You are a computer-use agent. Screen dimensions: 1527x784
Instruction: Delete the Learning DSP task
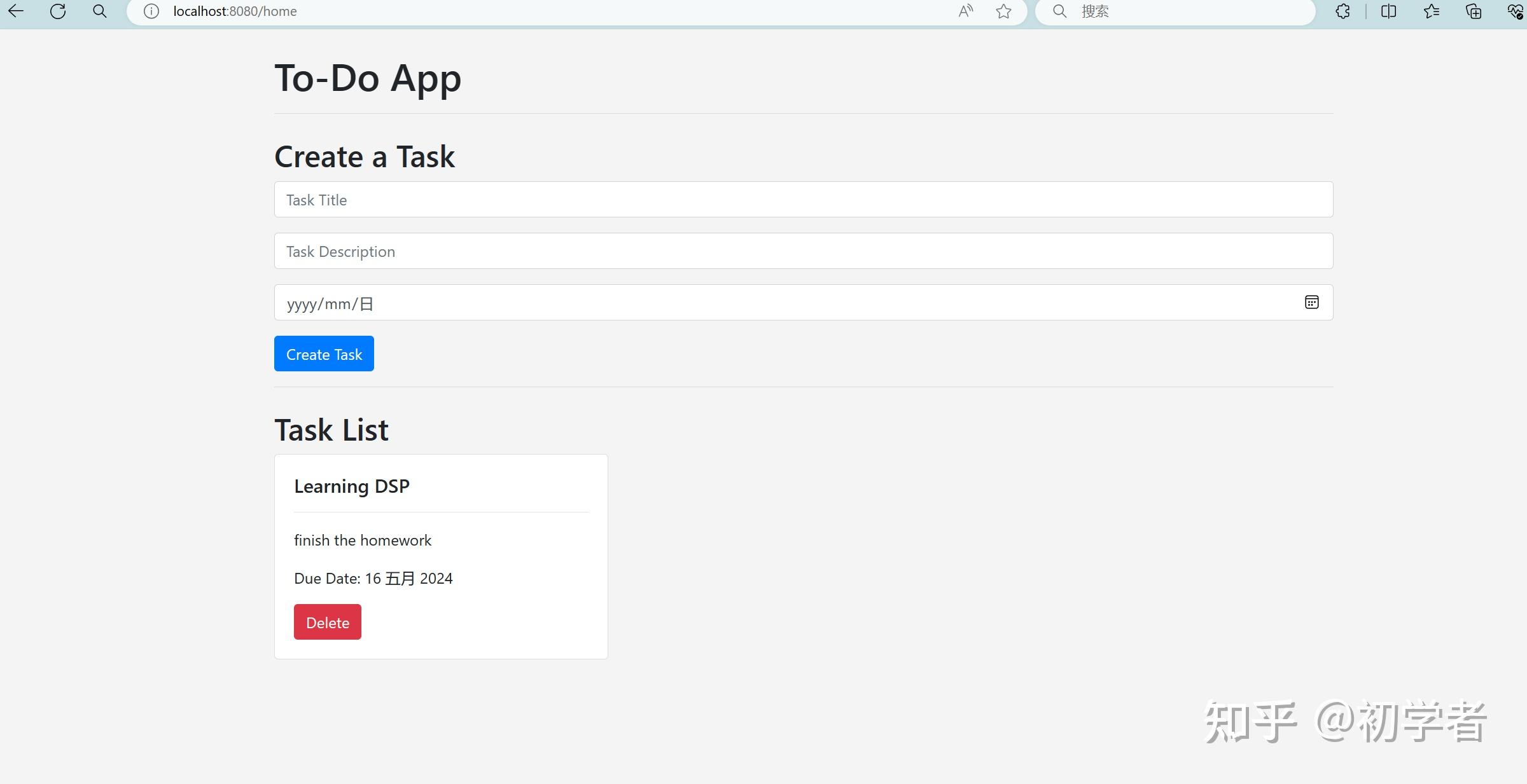327,622
